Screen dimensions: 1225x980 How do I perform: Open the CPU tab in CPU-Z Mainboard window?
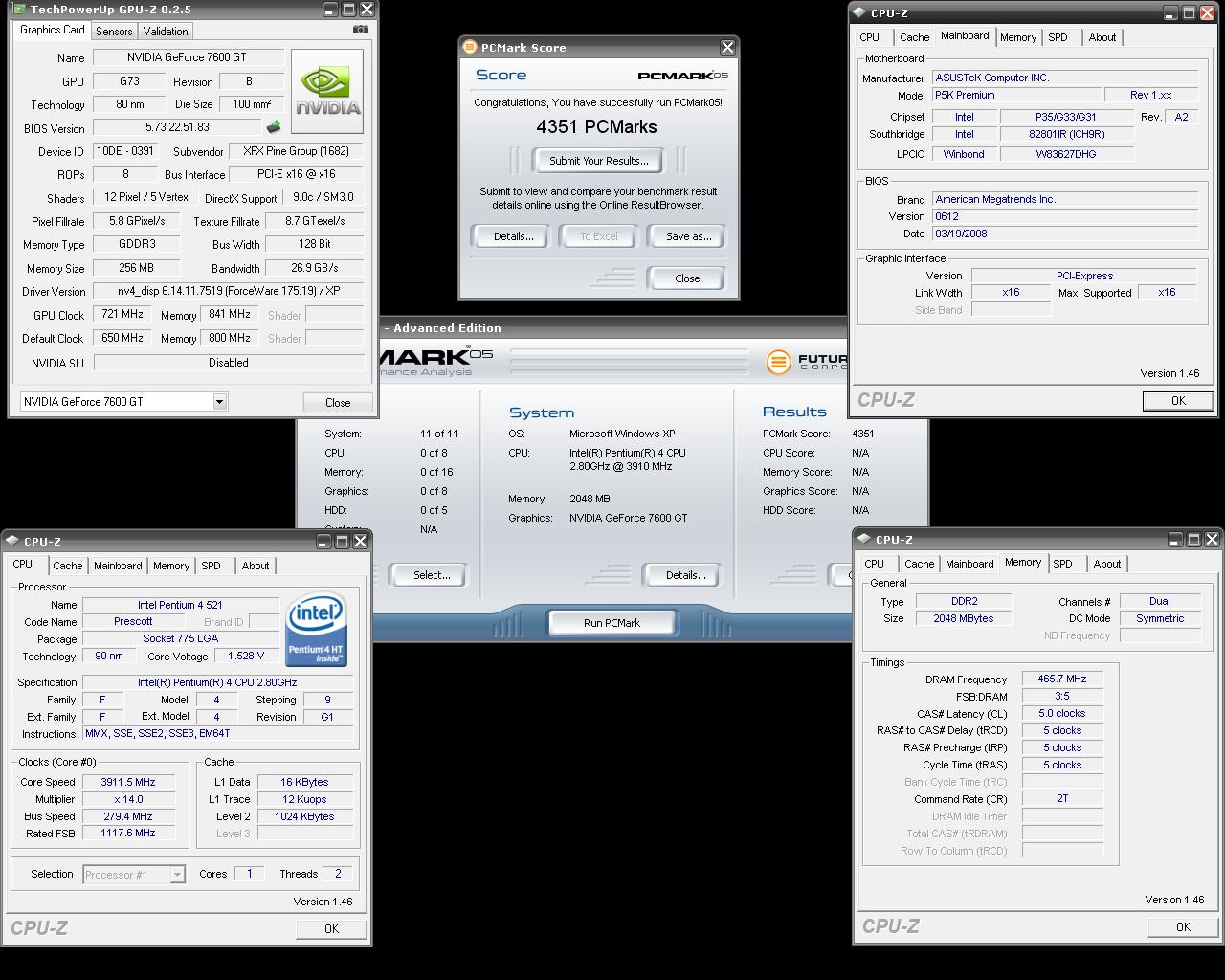pyautogui.click(x=869, y=37)
